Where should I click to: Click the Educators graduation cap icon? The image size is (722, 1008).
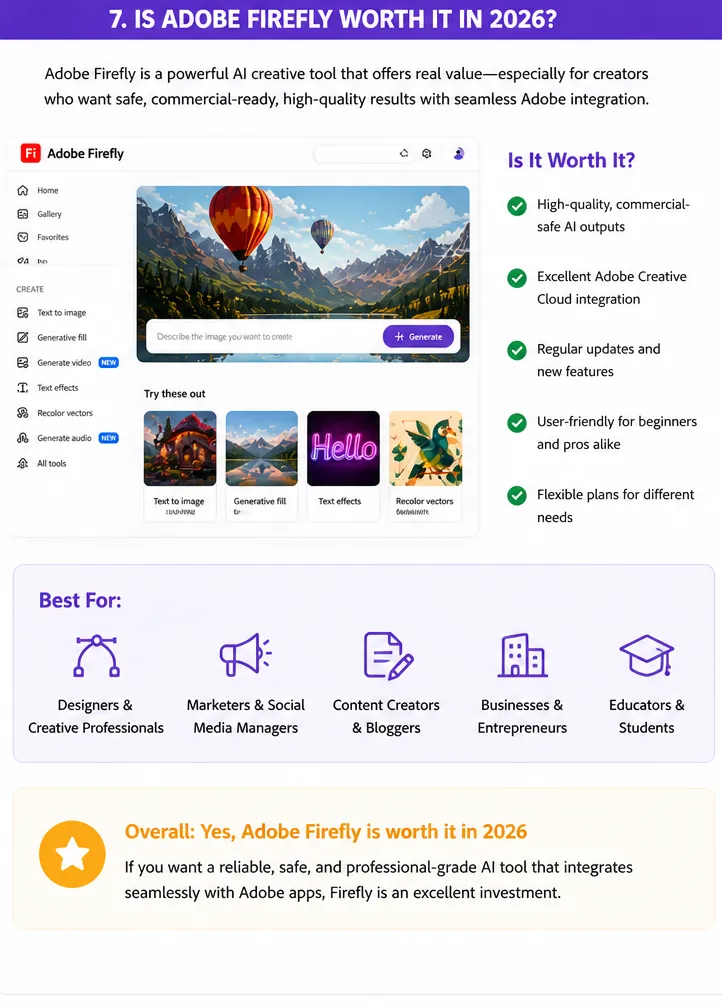[x=647, y=655]
